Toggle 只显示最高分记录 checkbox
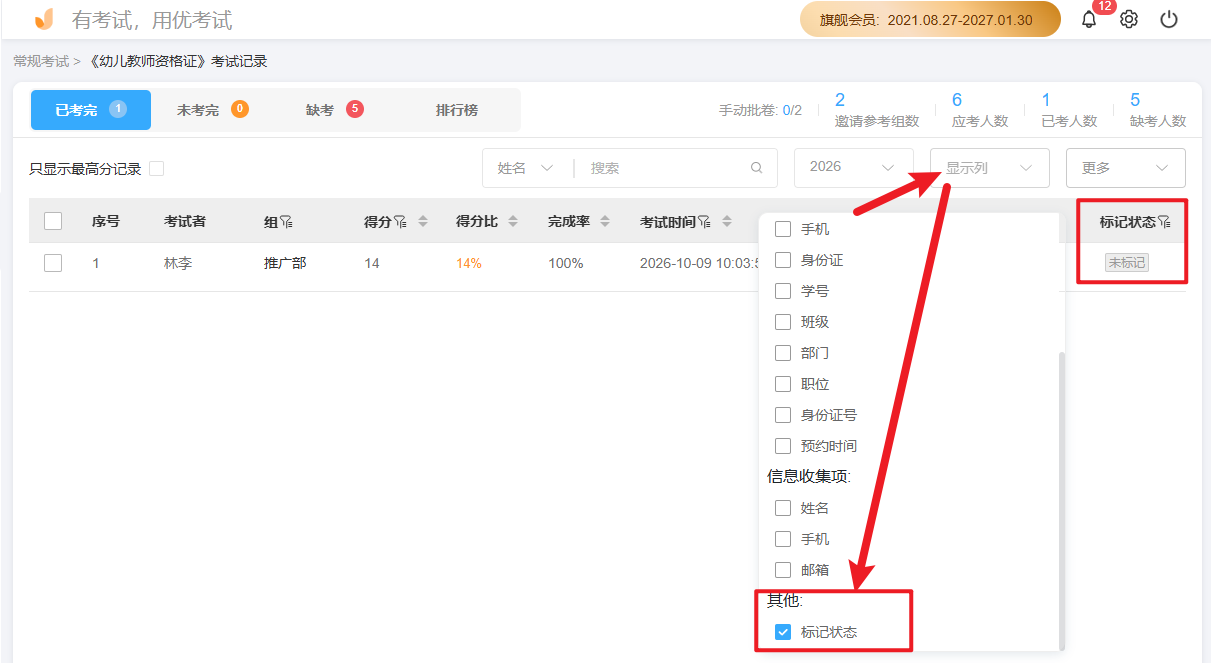This screenshot has width=1211, height=663. click(156, 169)
